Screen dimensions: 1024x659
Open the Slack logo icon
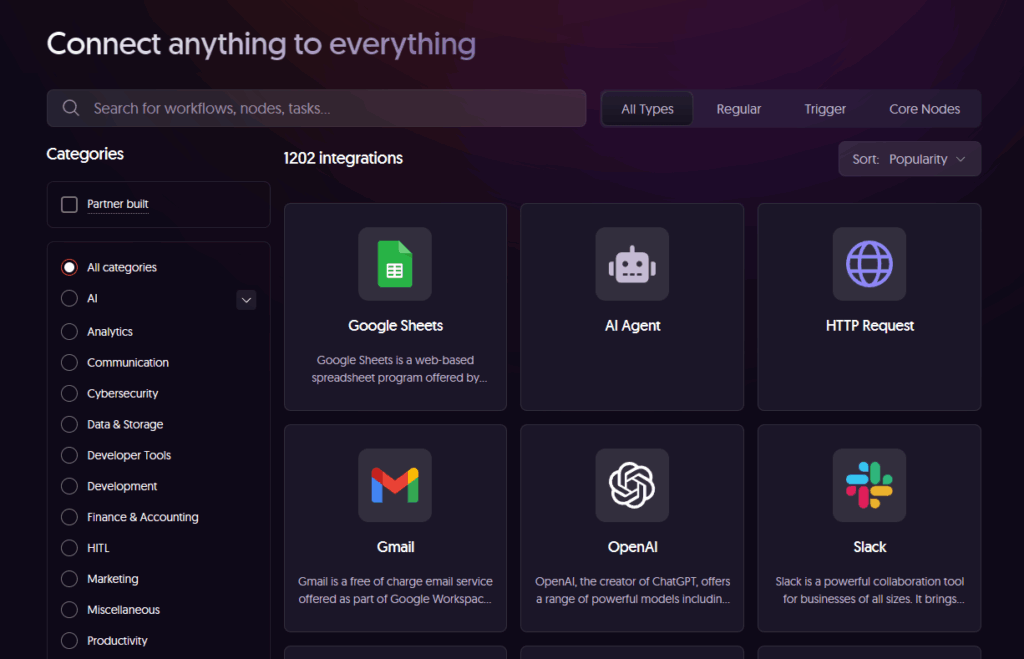(x=869, y=485)
